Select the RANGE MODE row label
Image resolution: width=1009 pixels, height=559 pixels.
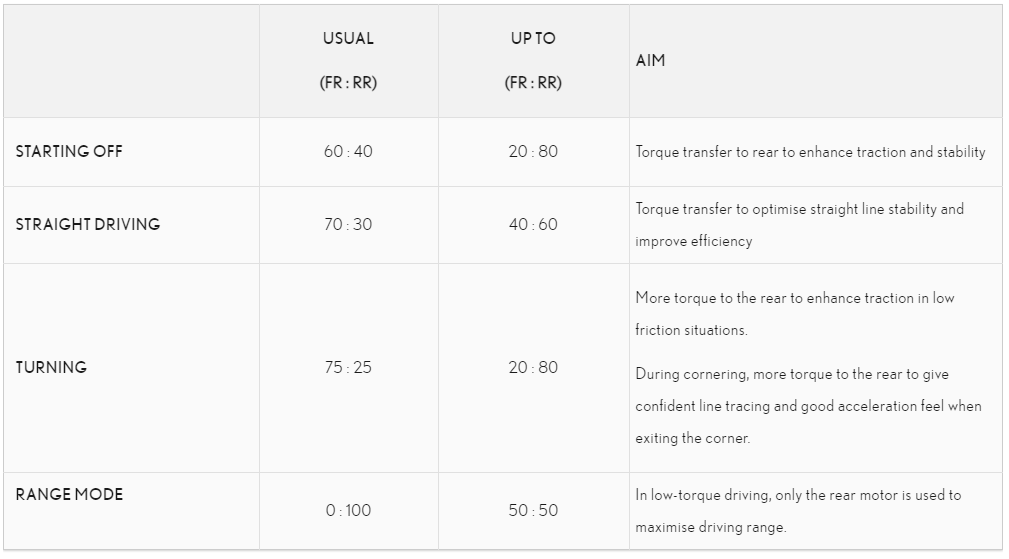(x=69, y=494)
